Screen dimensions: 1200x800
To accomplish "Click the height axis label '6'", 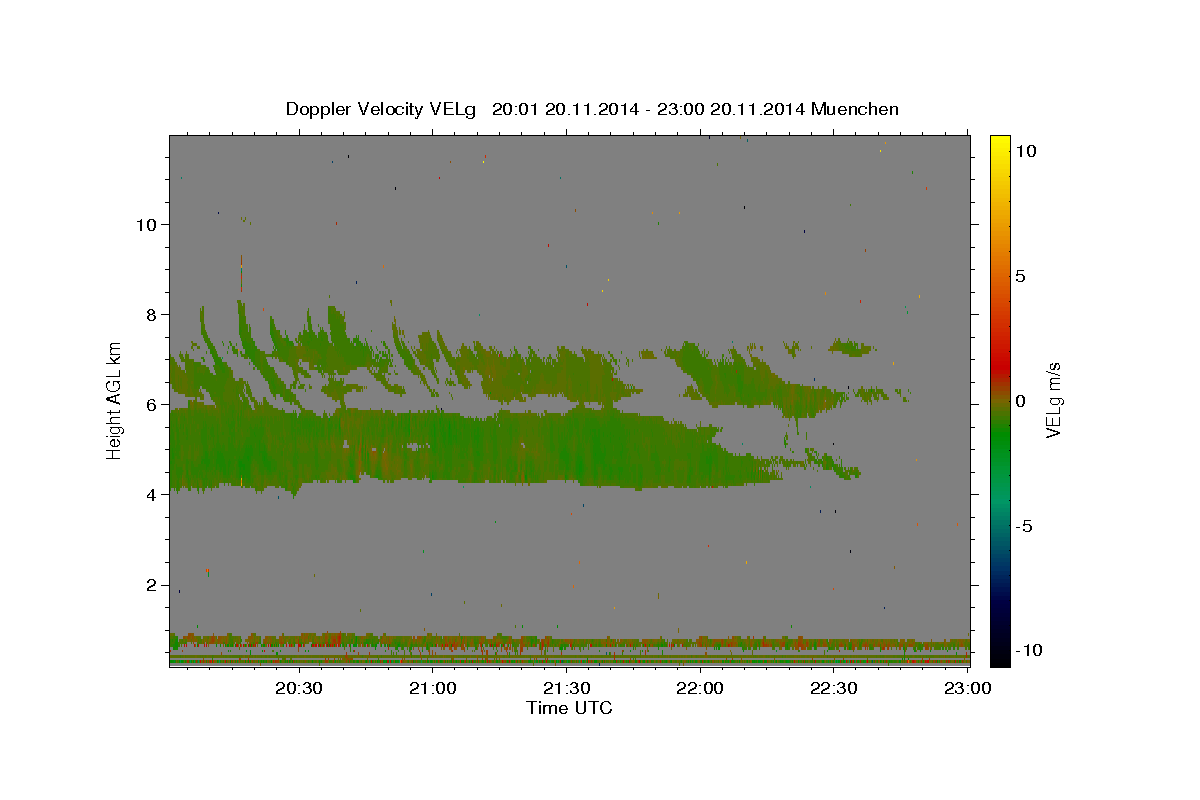I will [x=150, y=405].
